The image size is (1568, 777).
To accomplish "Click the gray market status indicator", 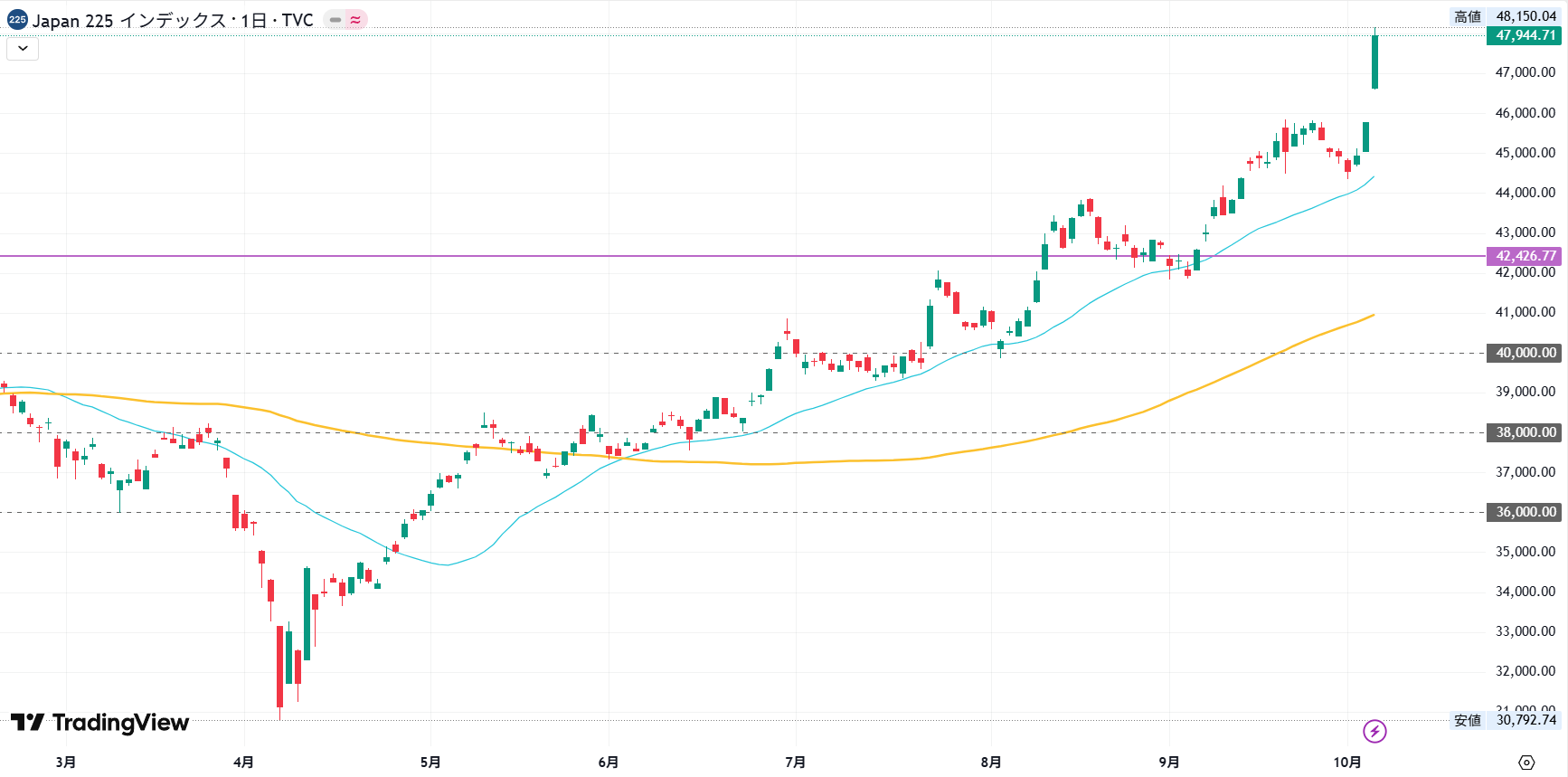I will pyautogui.click(x=335, y=20).
